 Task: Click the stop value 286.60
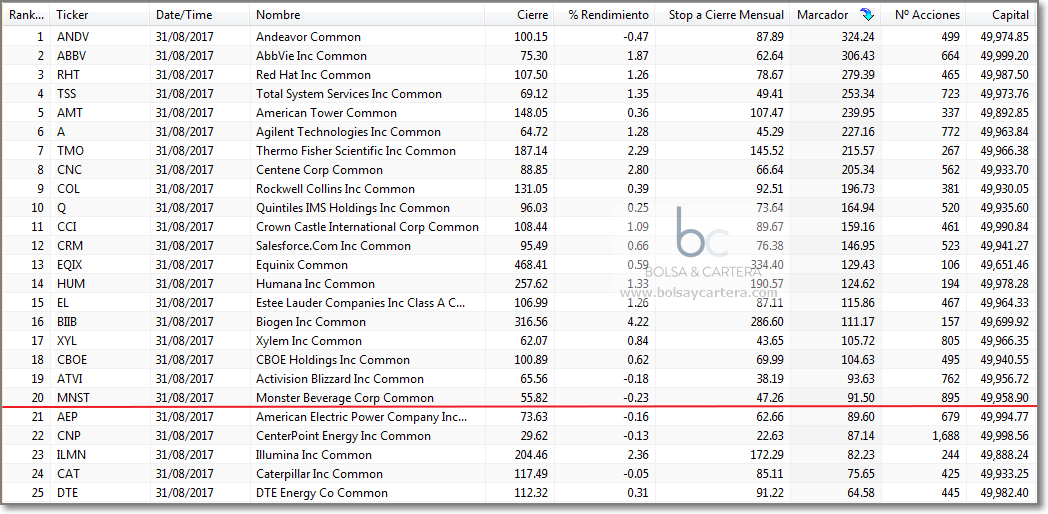[x=766, y=322]
